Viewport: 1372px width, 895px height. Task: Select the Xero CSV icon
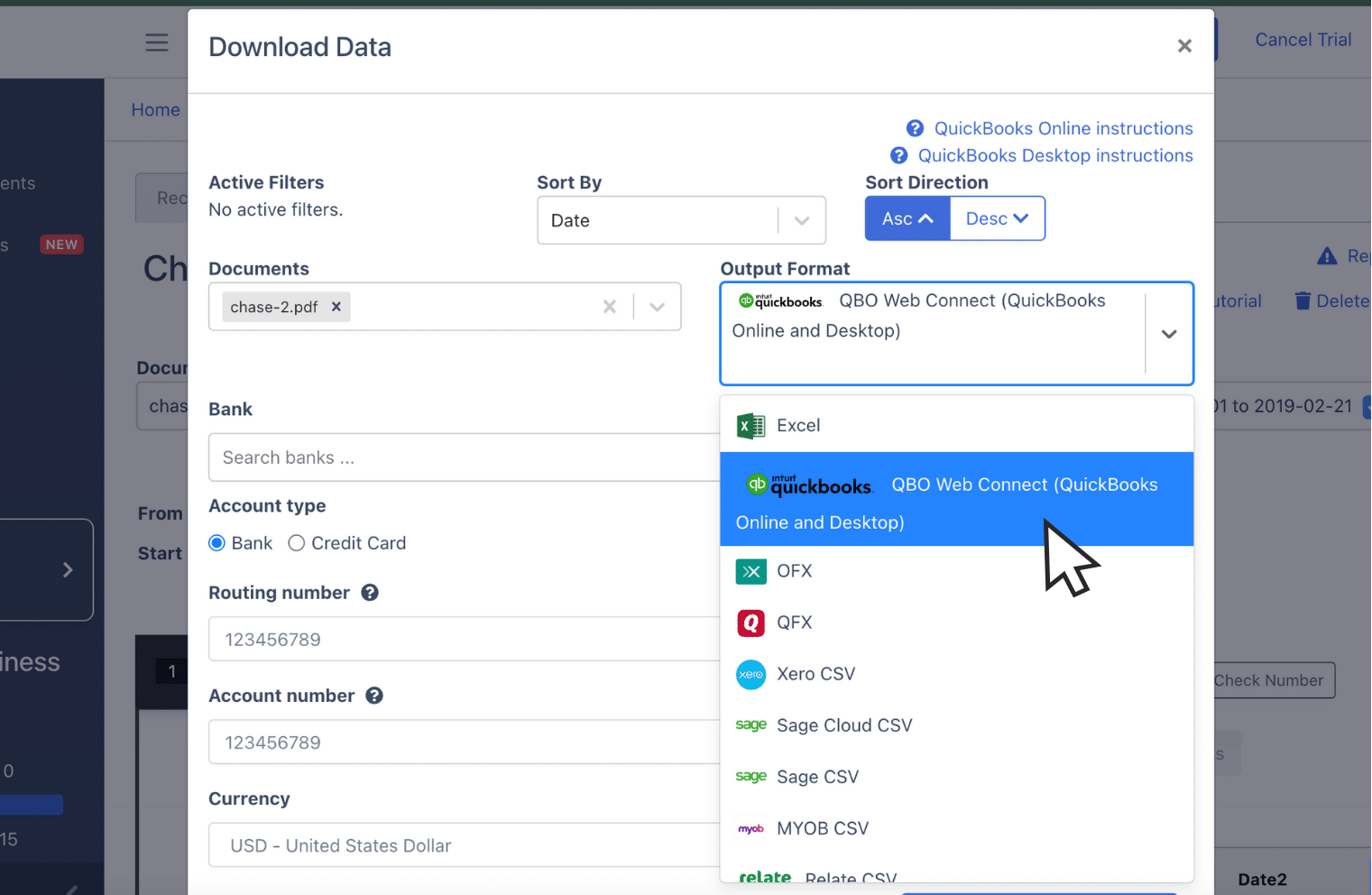click(x=750, y=674)
